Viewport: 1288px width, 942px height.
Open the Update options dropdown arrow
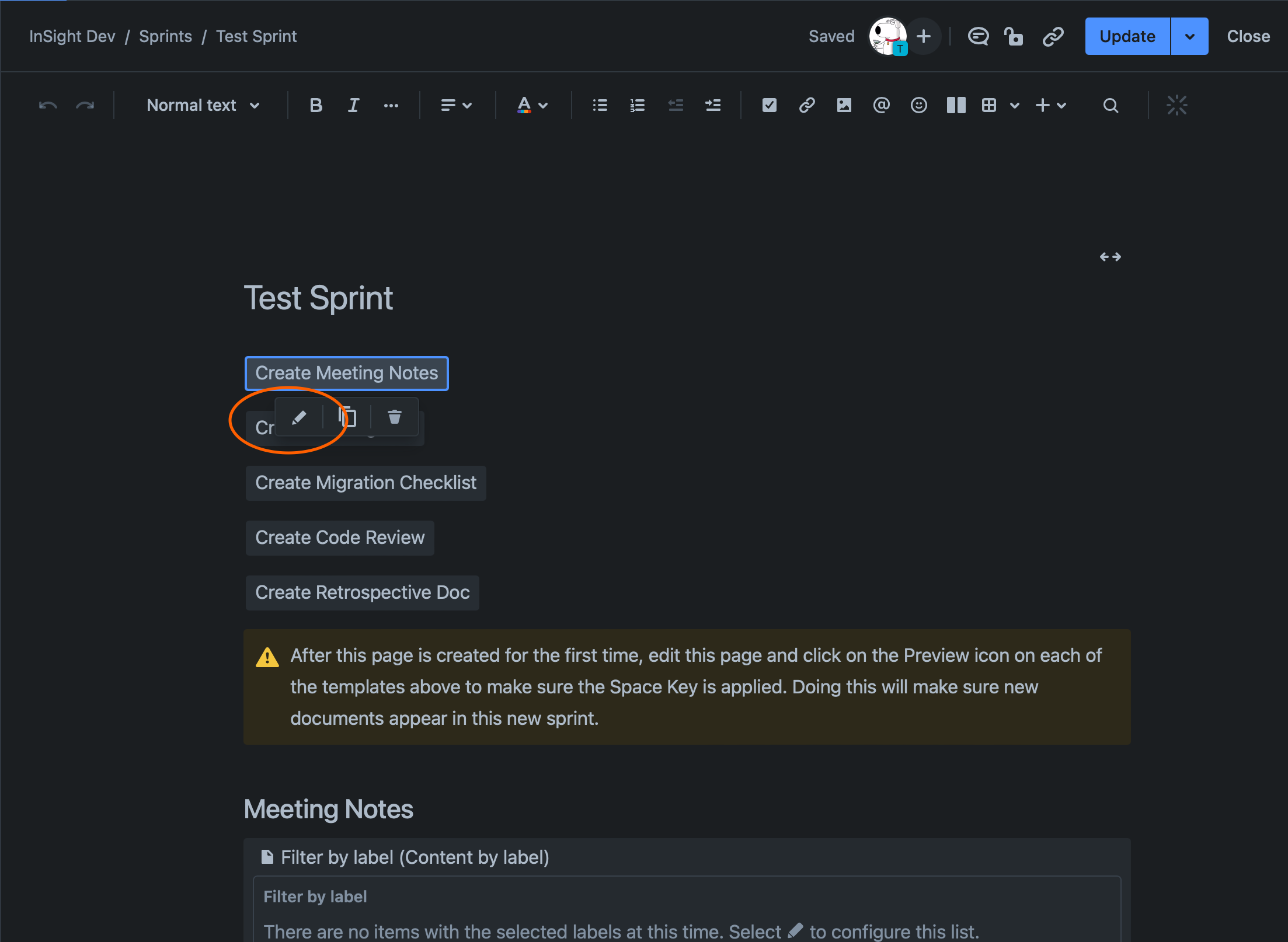(x=1189, y=36)
